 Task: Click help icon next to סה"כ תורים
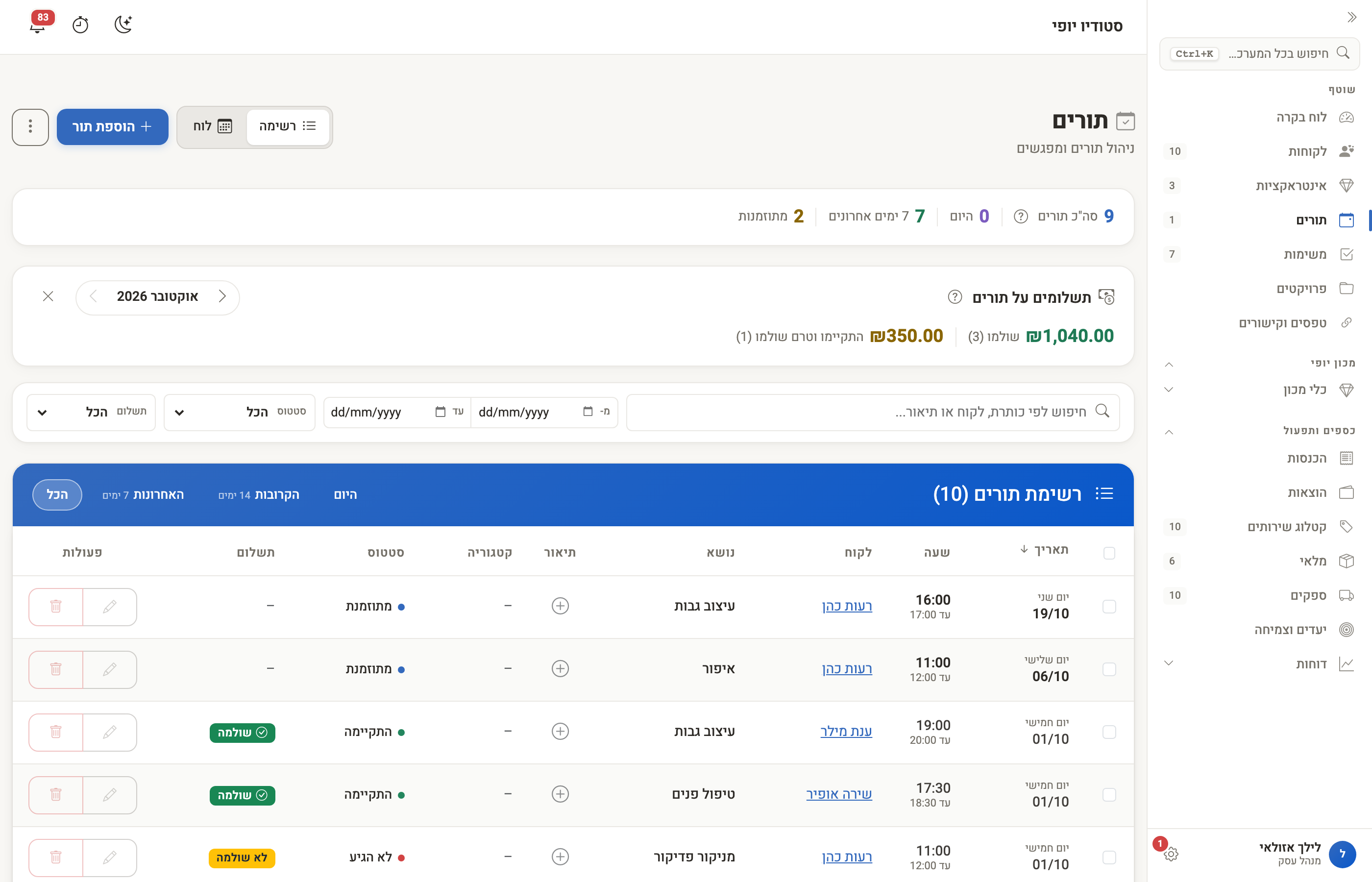1020,217
